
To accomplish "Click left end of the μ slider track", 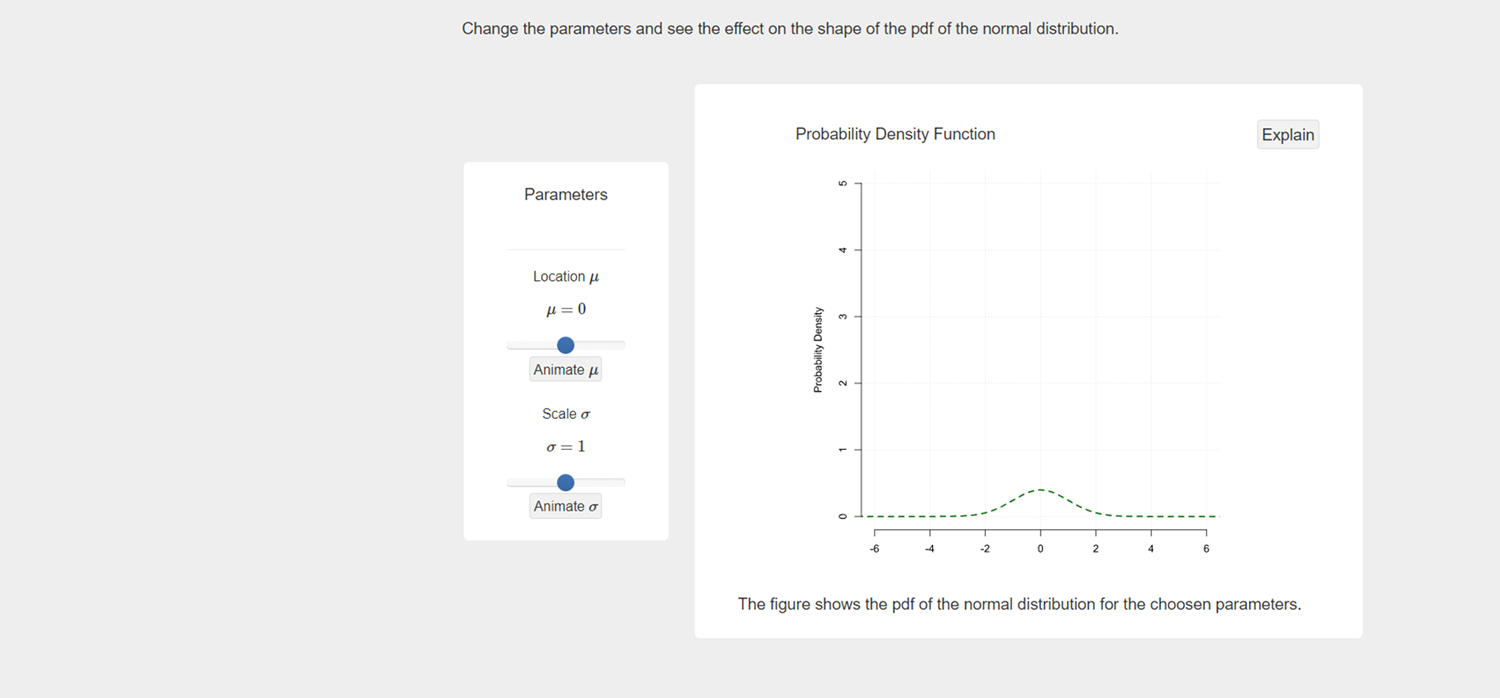I will click(x=510, y=345).
